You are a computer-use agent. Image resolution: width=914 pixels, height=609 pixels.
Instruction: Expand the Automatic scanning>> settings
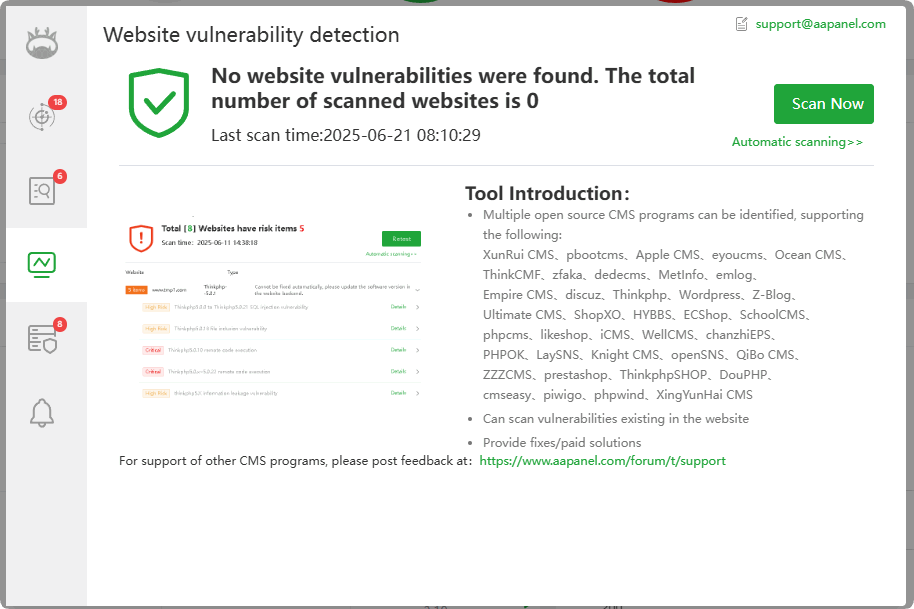pyautogui.click(x=797, y=142)
